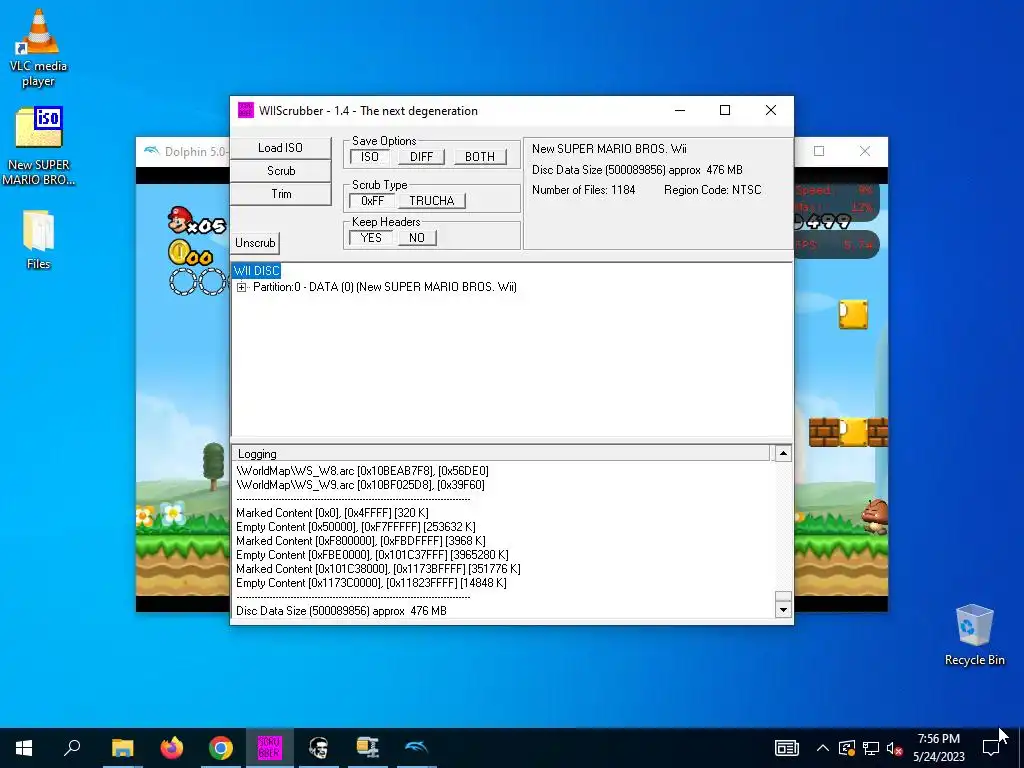1024x768 pixels.
Task: Click the Load ISO button
Action: coord(280,148)
